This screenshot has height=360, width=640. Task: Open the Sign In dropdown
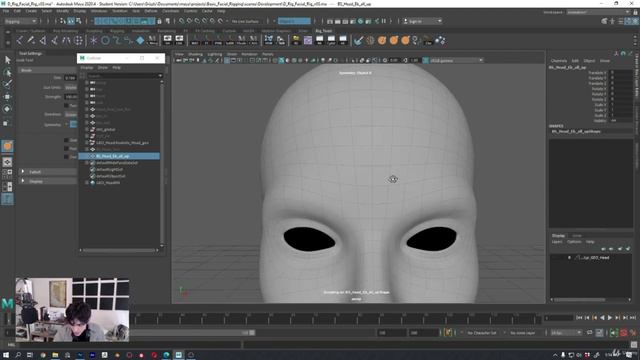click(422, 21)
